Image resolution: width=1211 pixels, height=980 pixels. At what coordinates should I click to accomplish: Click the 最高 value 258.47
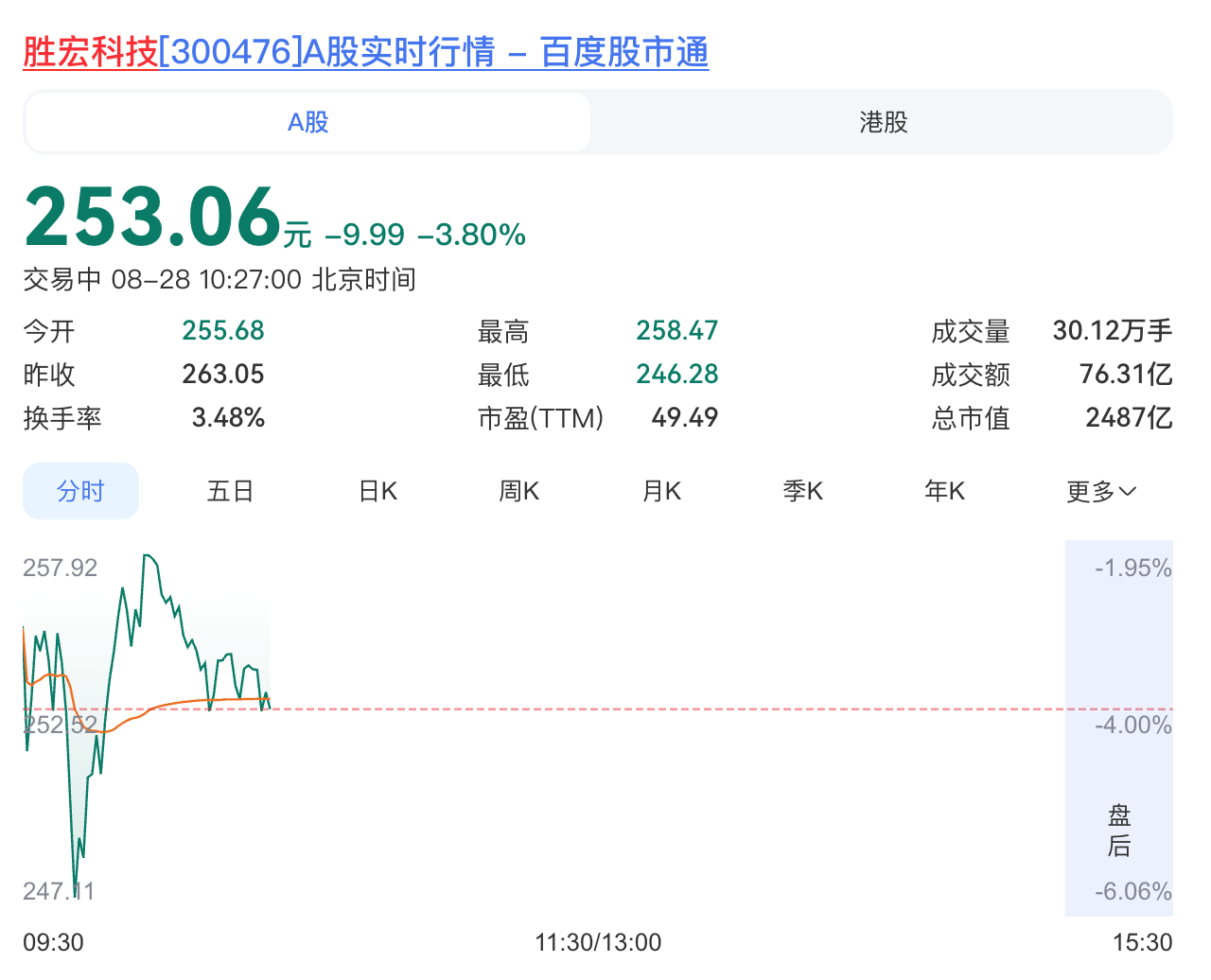pyautogui.click(x=677, y=330)
